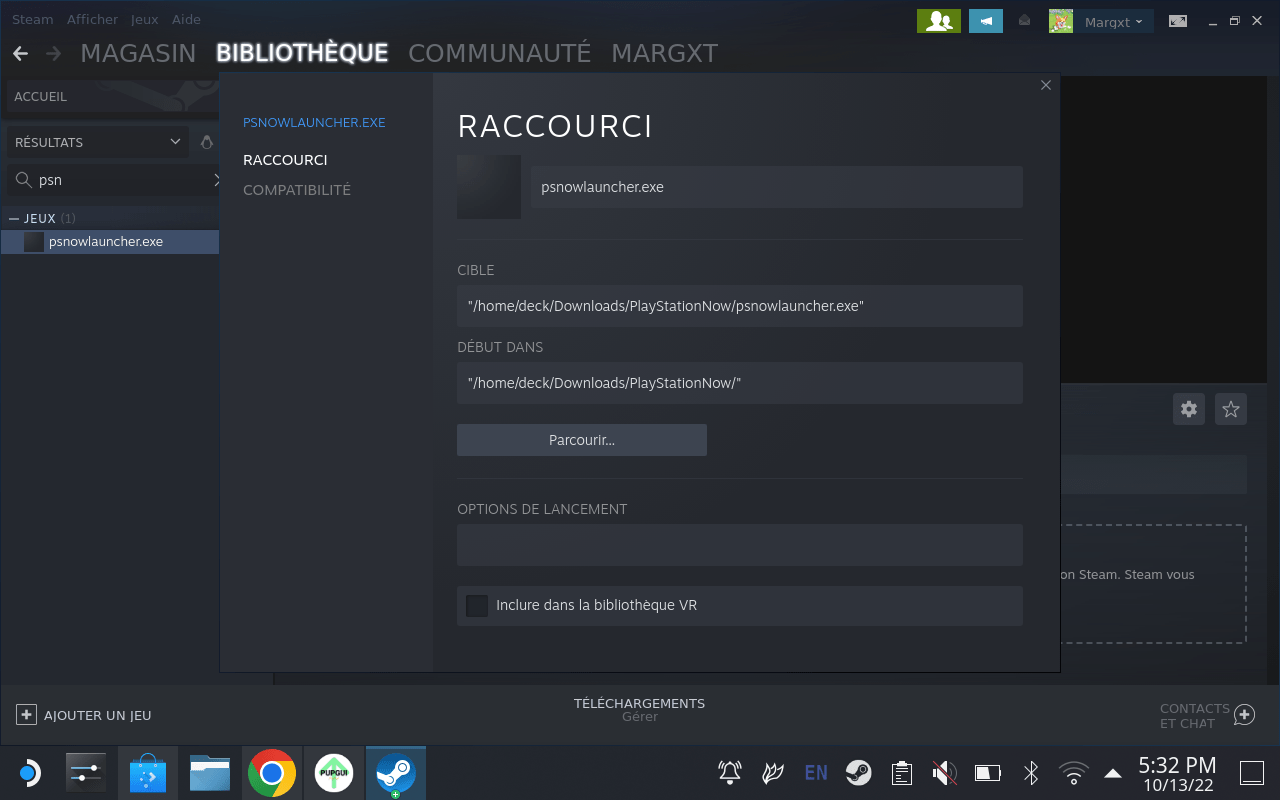Change the EN keyboard layout indicator
The height and width of the screenshot is (800, 1280).
click(x=816, y=773)
